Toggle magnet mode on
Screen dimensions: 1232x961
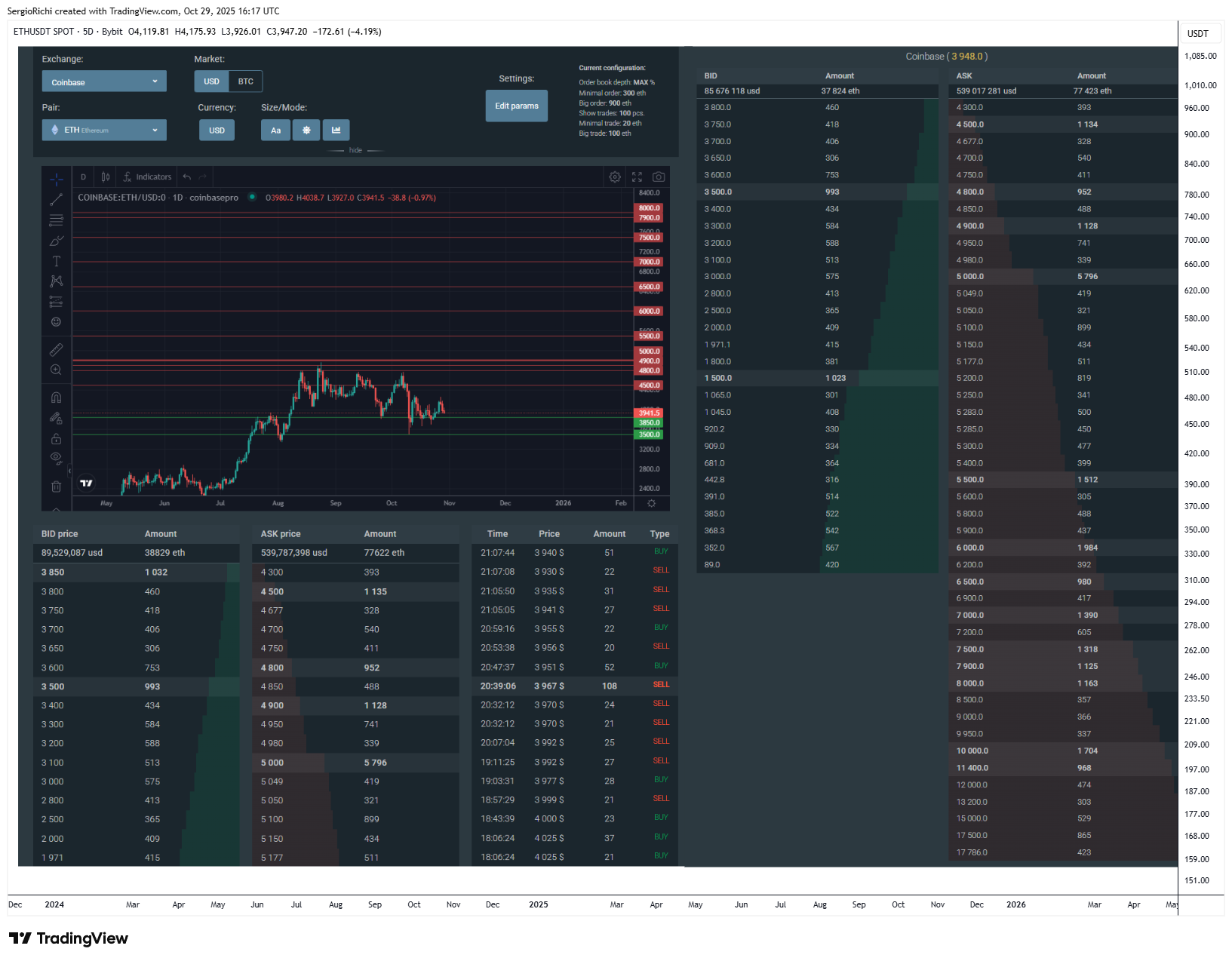56,398
